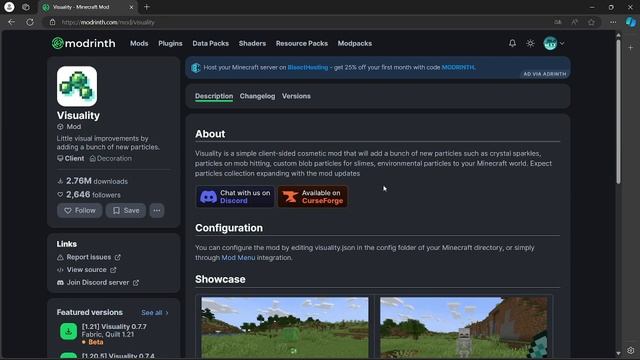The height and width of the screenshot is (360, 640).
Task: Click the page vertical scrollbar
Action: click(x=618, y=112)
